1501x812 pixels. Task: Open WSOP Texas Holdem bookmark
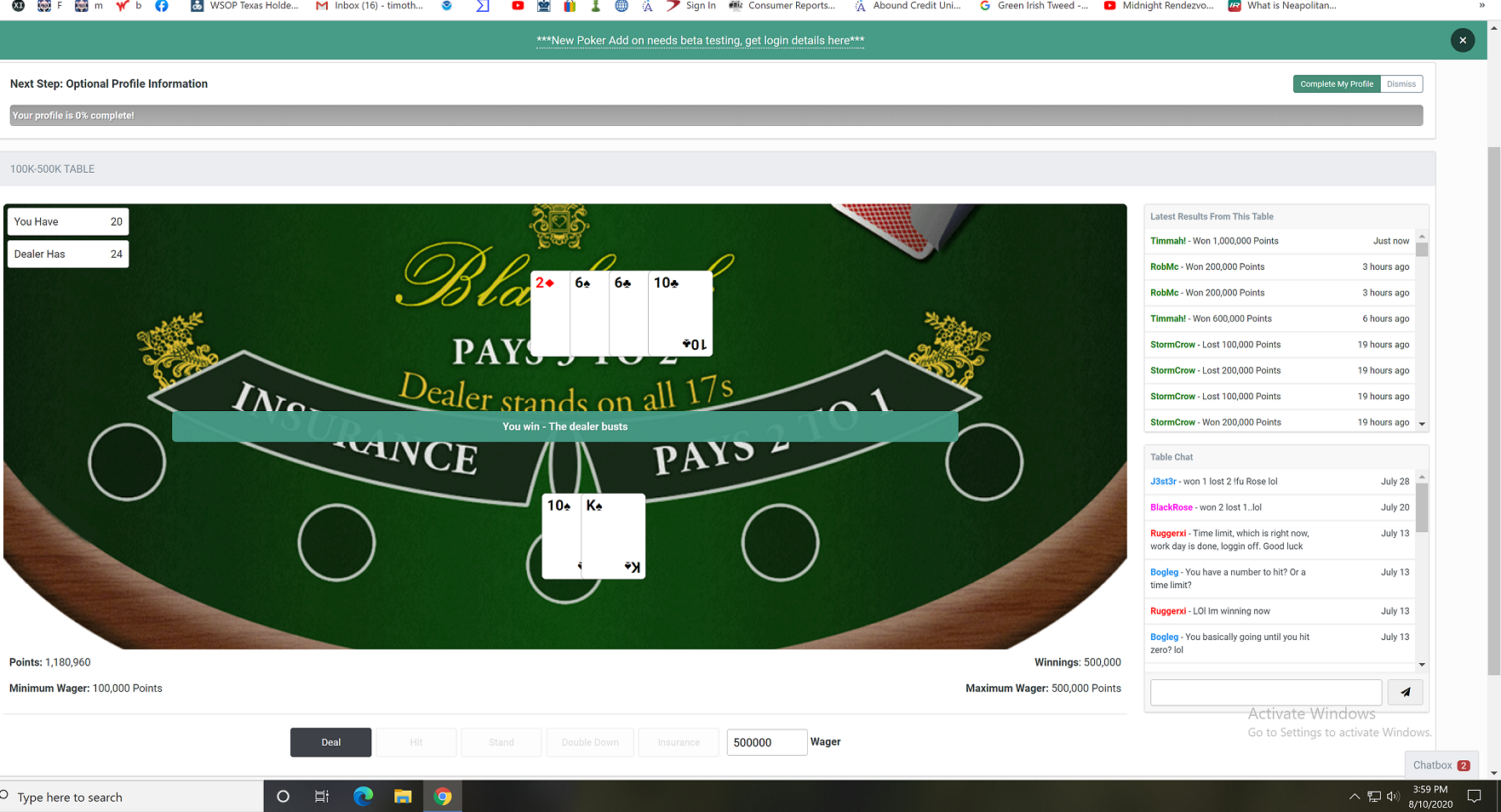click(245, 6)
